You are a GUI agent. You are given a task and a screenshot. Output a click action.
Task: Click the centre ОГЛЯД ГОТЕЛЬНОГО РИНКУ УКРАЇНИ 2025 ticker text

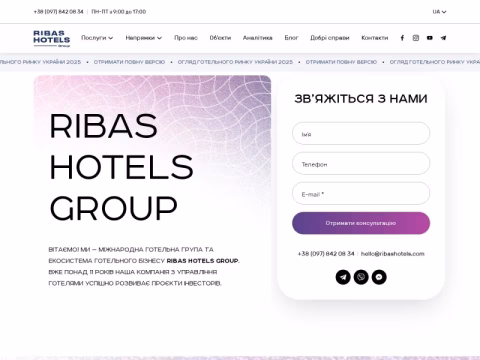point(235,62)
